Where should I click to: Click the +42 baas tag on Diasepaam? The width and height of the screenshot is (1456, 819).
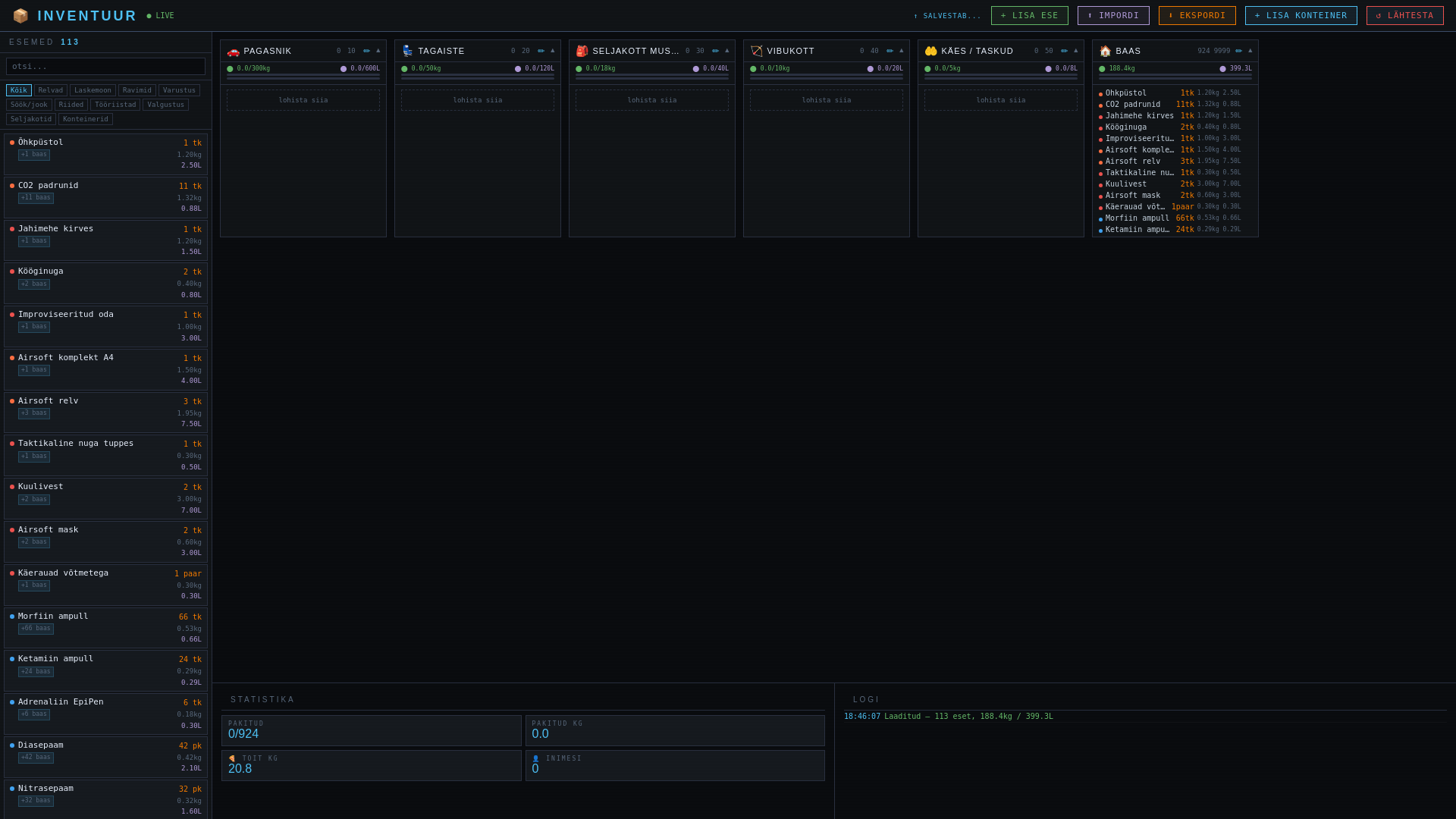coord(36,758)
